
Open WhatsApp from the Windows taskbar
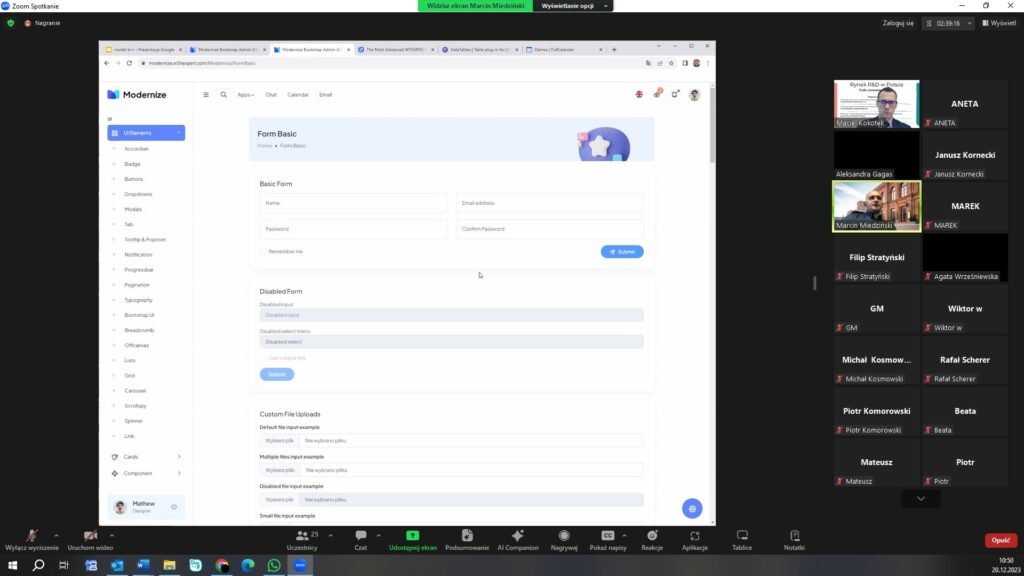coord(274,565)
